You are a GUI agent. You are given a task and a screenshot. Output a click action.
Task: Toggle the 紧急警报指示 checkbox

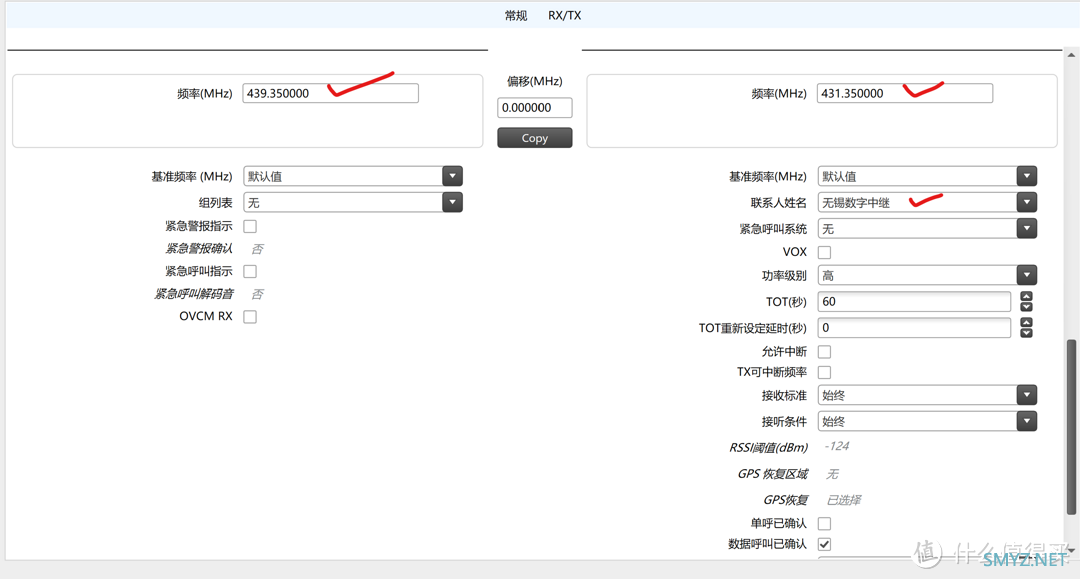click(x=250, y=226)
